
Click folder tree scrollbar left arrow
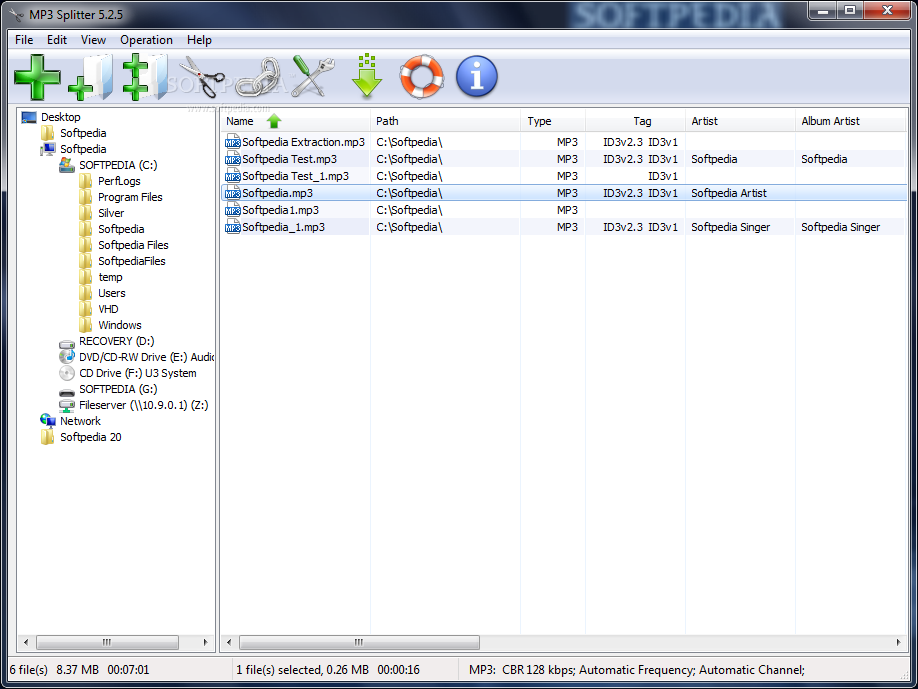(26, 642)
